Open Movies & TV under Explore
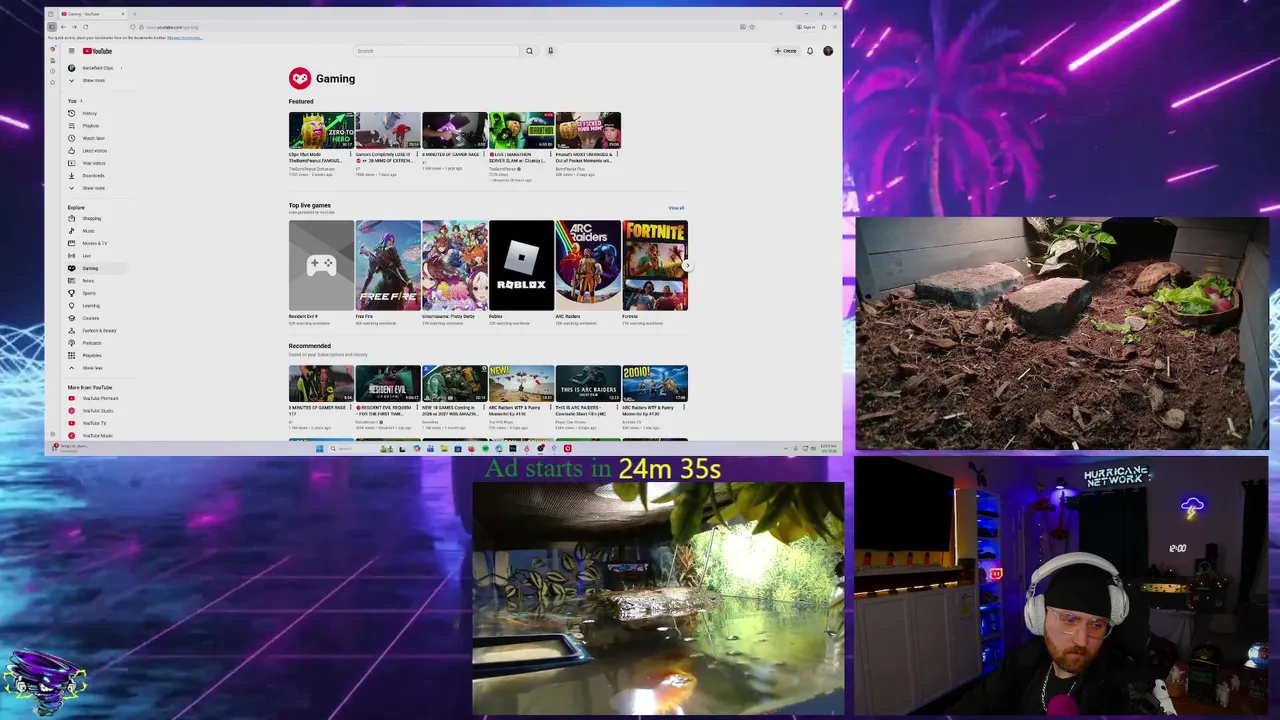The height and width of the screenshot is (720, 1280). [x=94, y=243]
